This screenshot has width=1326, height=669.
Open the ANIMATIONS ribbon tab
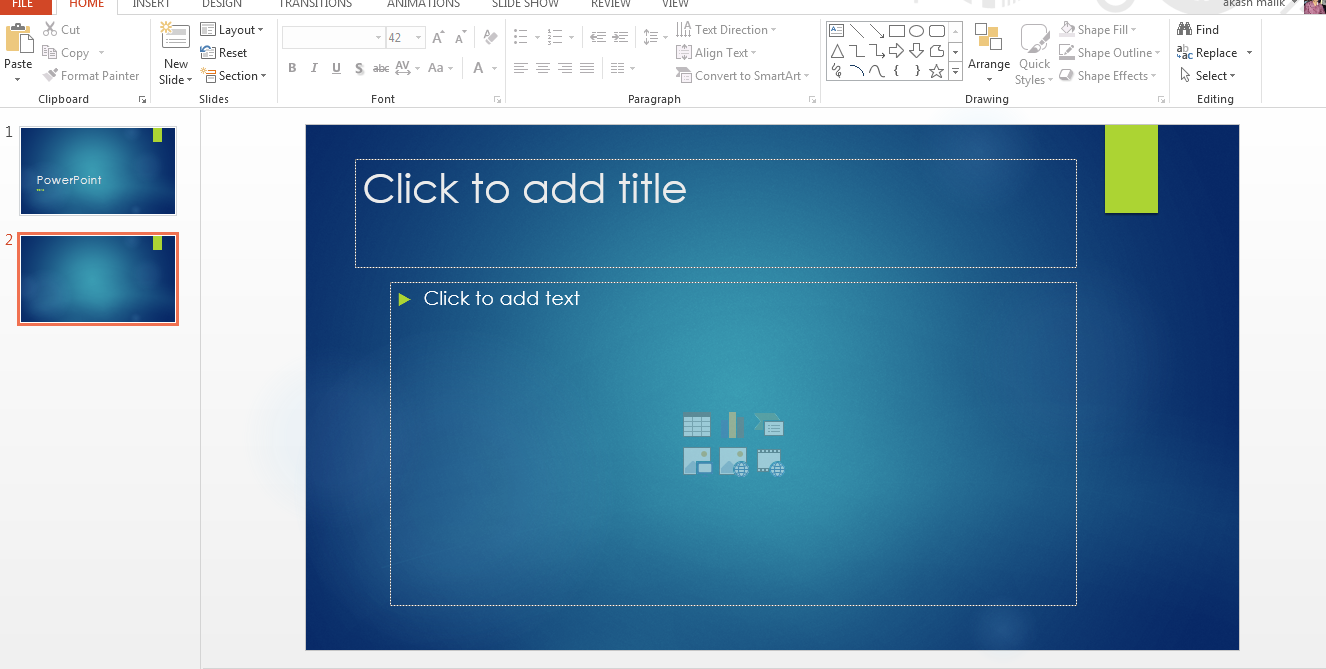(x=422, y=4)
